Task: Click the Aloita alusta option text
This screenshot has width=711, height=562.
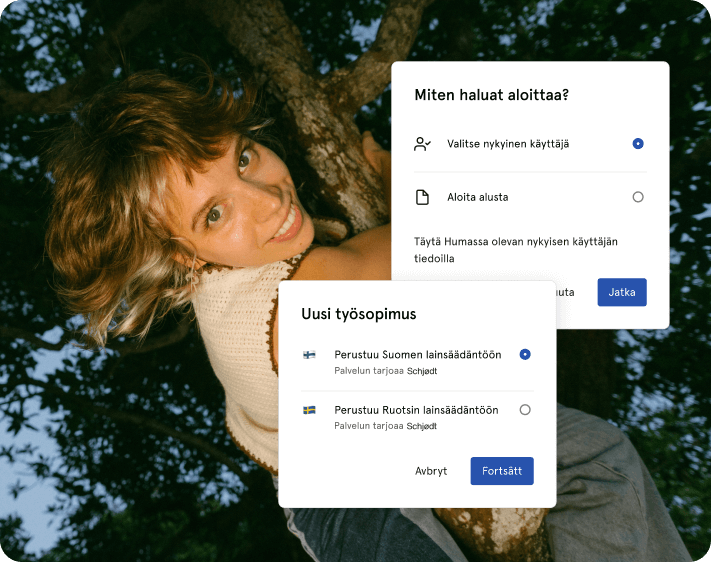Action: 477,197
